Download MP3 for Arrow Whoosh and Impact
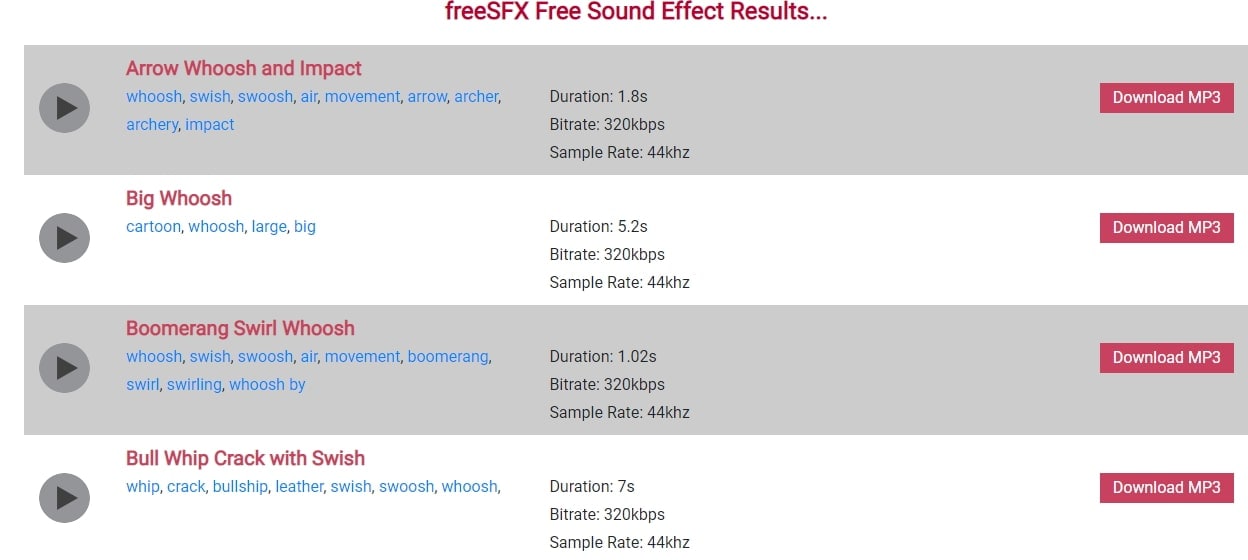 pos(1166,98)
